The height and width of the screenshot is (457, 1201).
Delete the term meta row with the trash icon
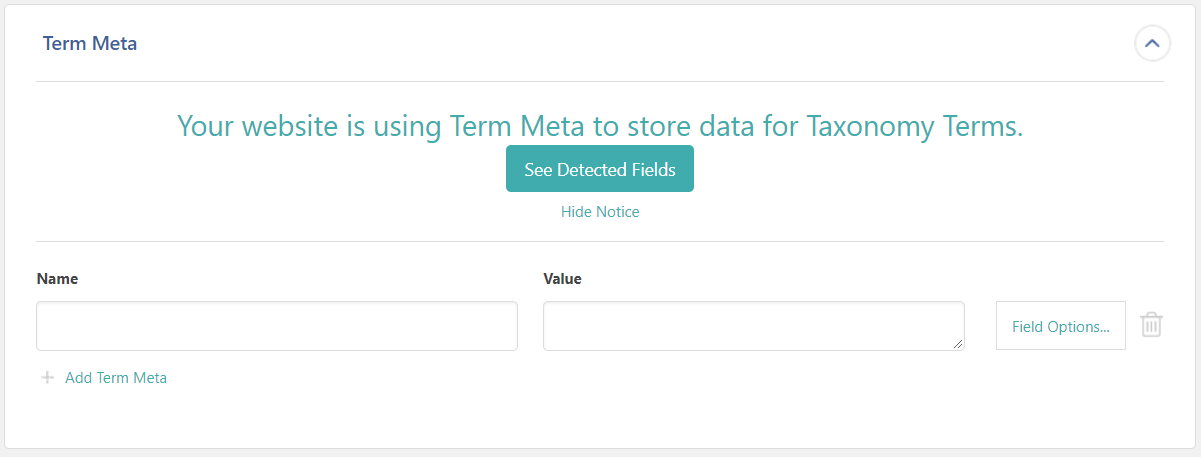(1152, 325)
